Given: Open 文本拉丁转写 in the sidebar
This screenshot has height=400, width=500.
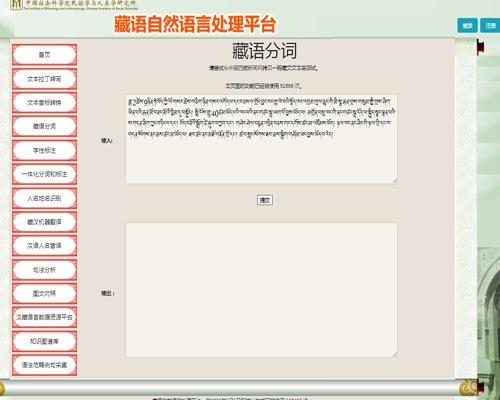Looking at the screenshot, I should [x=44, y=79].
